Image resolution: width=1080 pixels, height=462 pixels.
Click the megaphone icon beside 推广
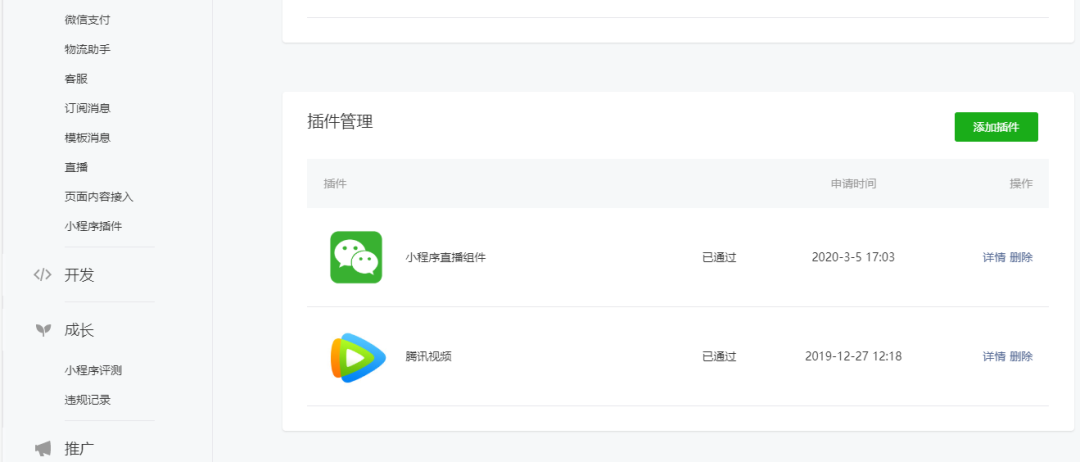pyautogui.click(x=42, y=449)
